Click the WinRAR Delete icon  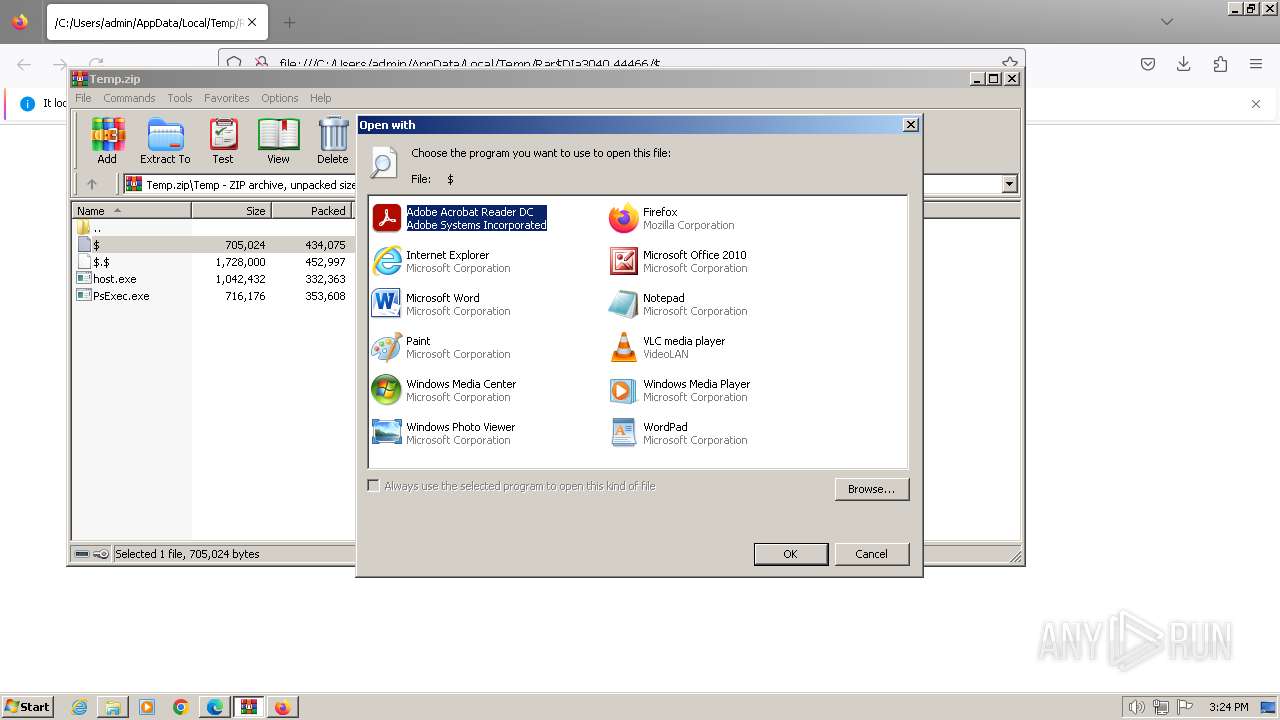[332, 141]
